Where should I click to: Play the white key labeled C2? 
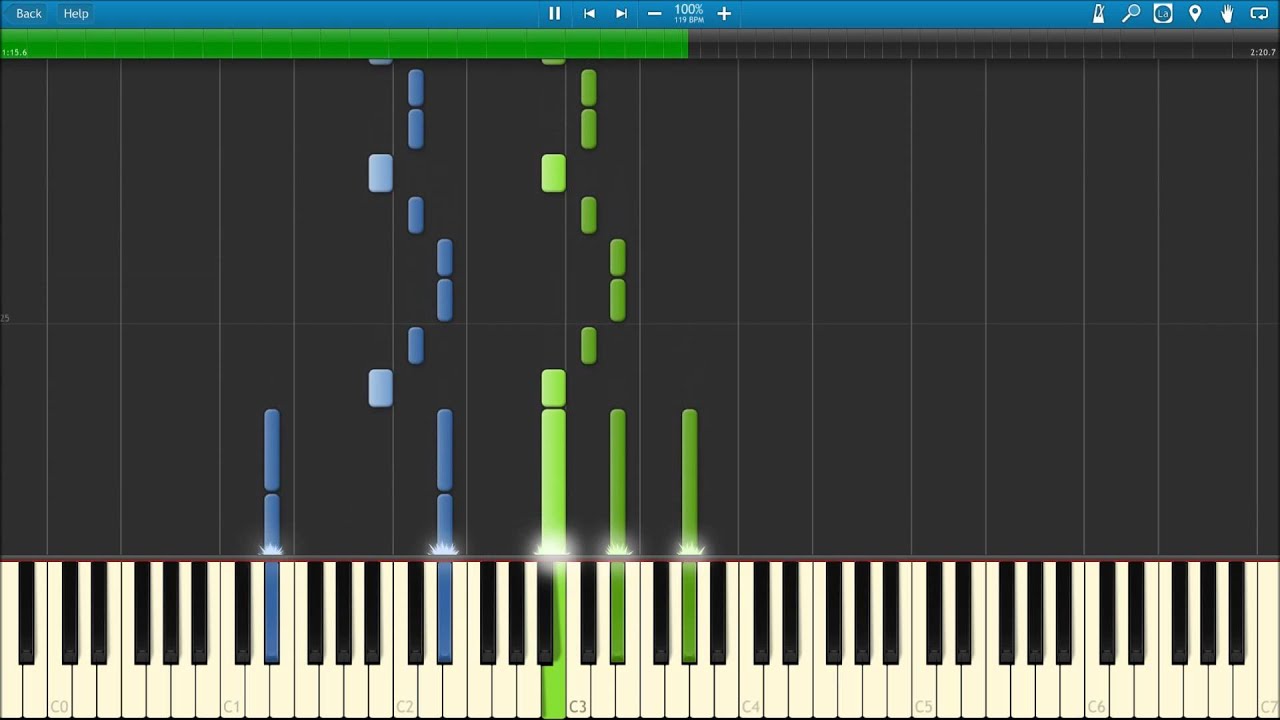point(405,690)
